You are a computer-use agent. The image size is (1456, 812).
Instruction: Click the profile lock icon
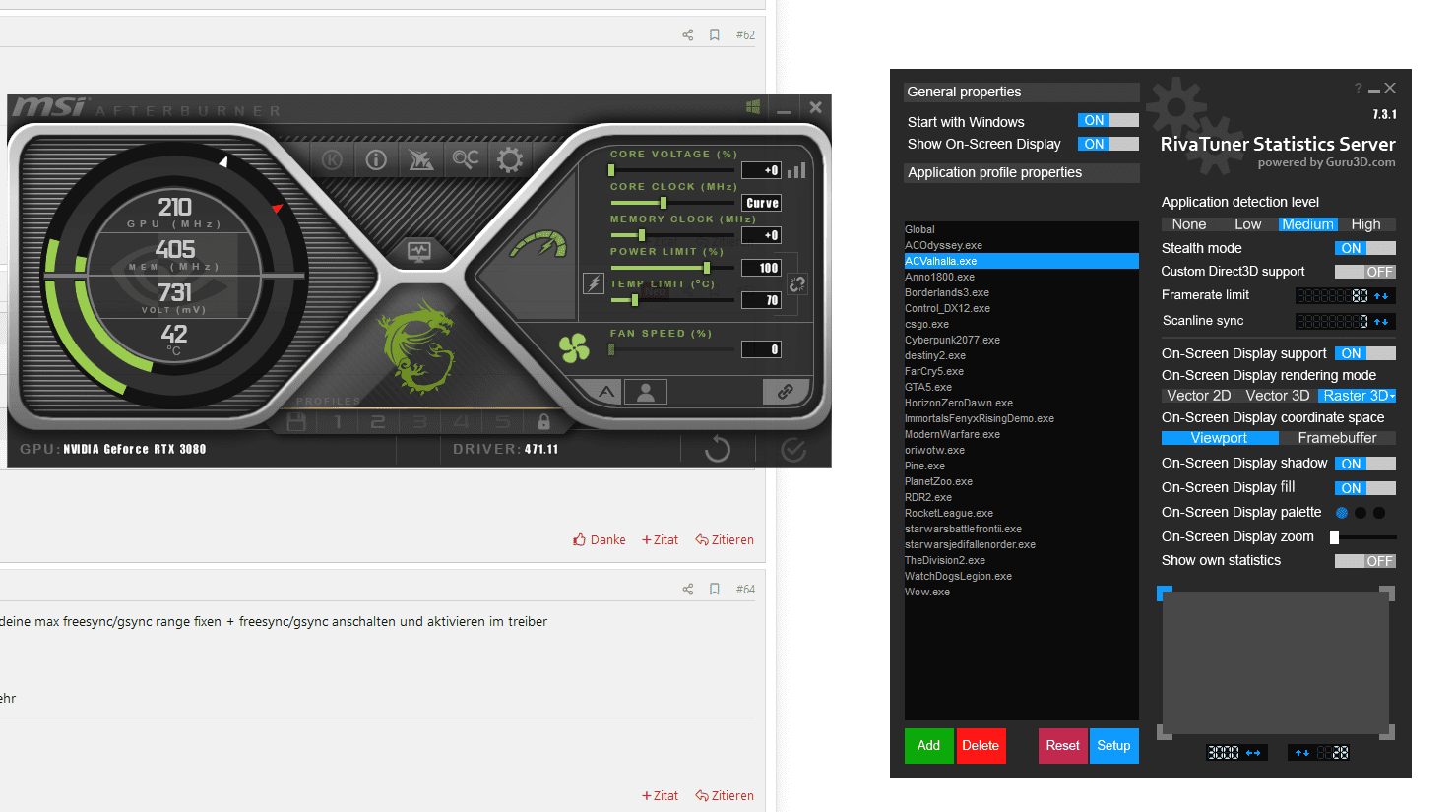click(543, 422)
